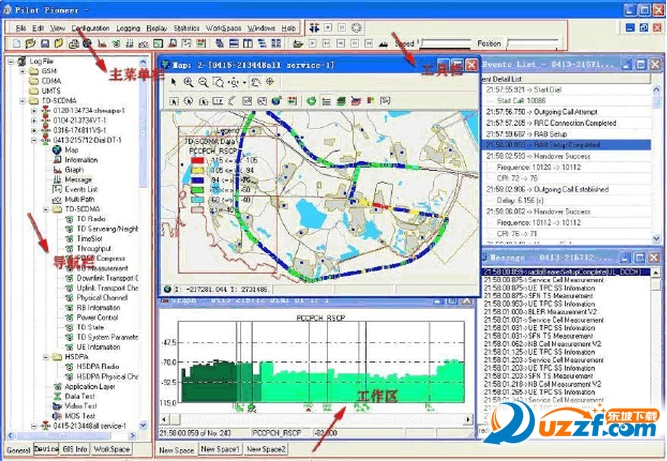Click the green refresh icon in Map toolbar
The image size is (667, 461).
311,101
